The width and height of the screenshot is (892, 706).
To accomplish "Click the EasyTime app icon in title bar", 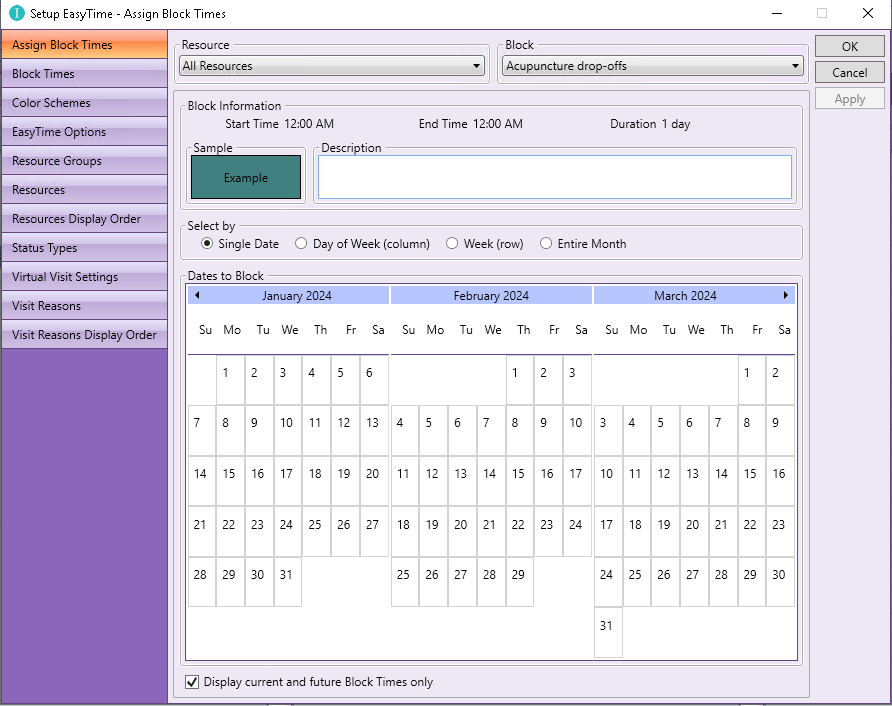I will [x=16, y=14].
